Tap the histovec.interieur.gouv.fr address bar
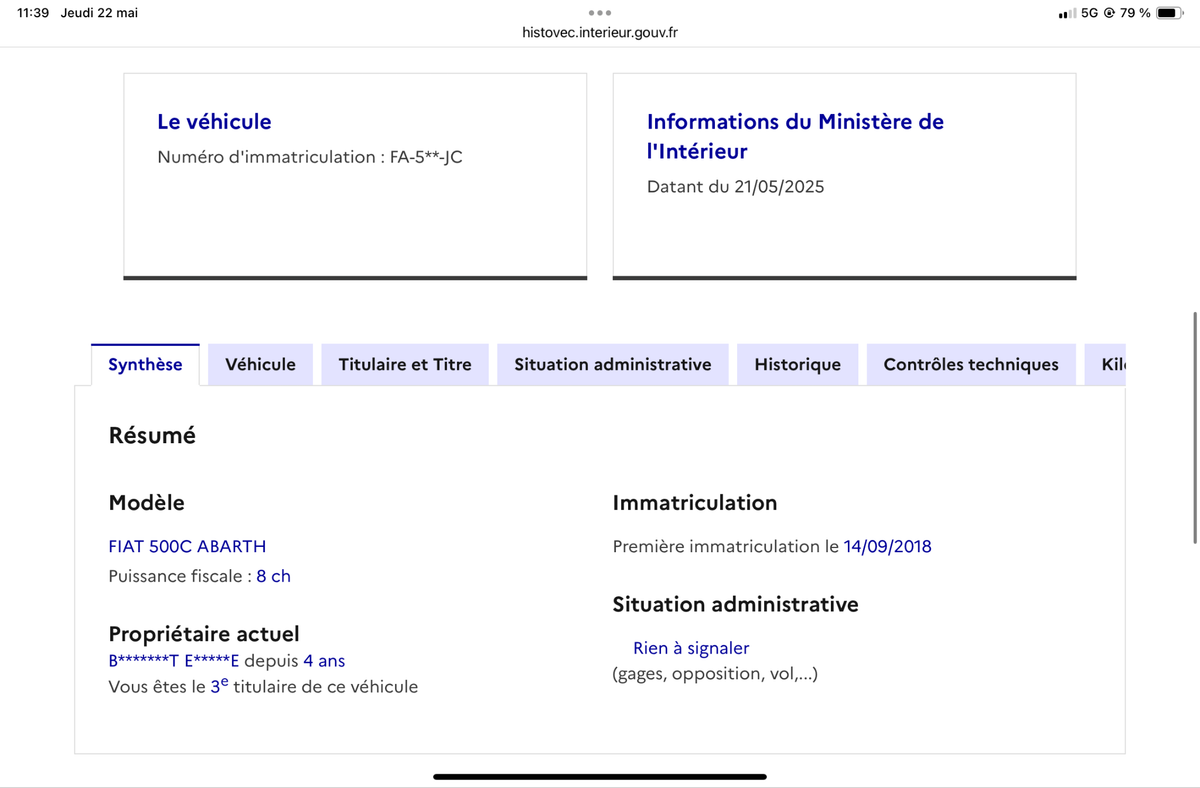This screenshot has width=1200, height=788. [600, 32]
